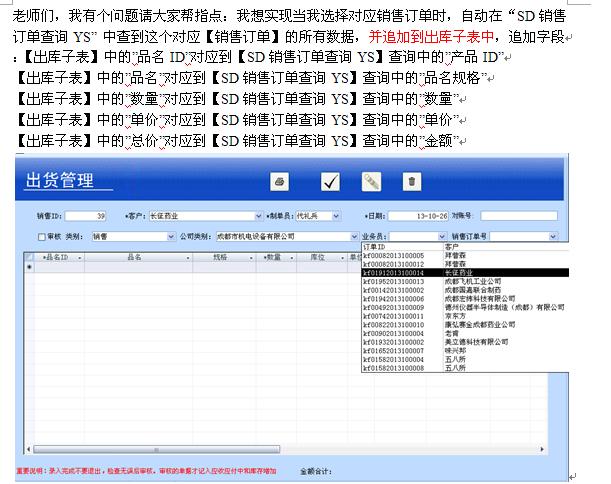Click the print icon in the header
This screenshot has height=484, width=611.
(x=280, y=181)
